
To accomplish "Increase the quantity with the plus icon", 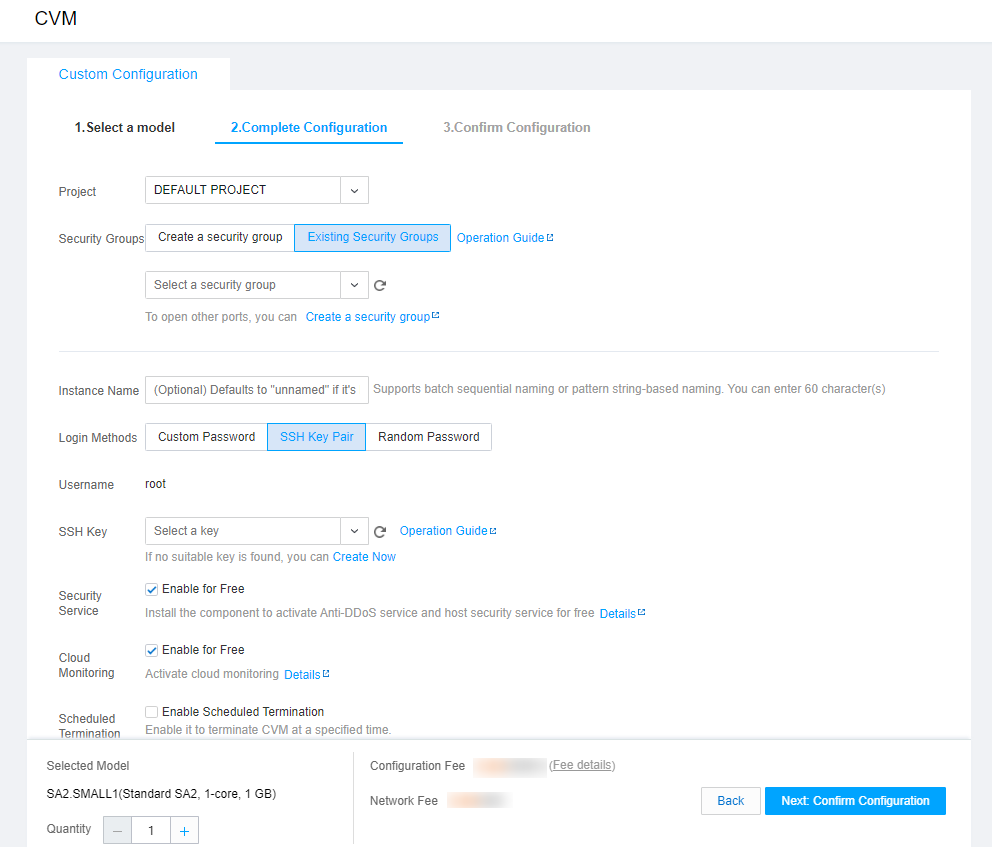I will pyautogui.click(x=184, y=829).
